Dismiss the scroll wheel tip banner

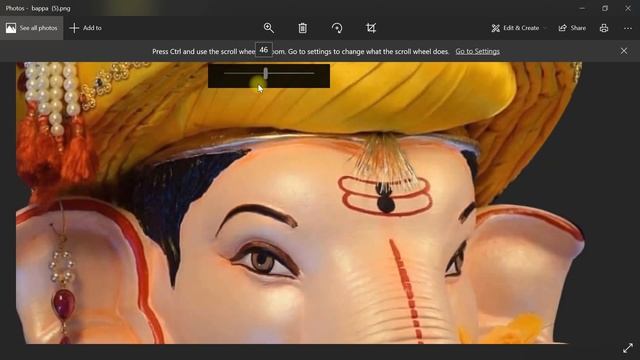(x=624, y=51)
